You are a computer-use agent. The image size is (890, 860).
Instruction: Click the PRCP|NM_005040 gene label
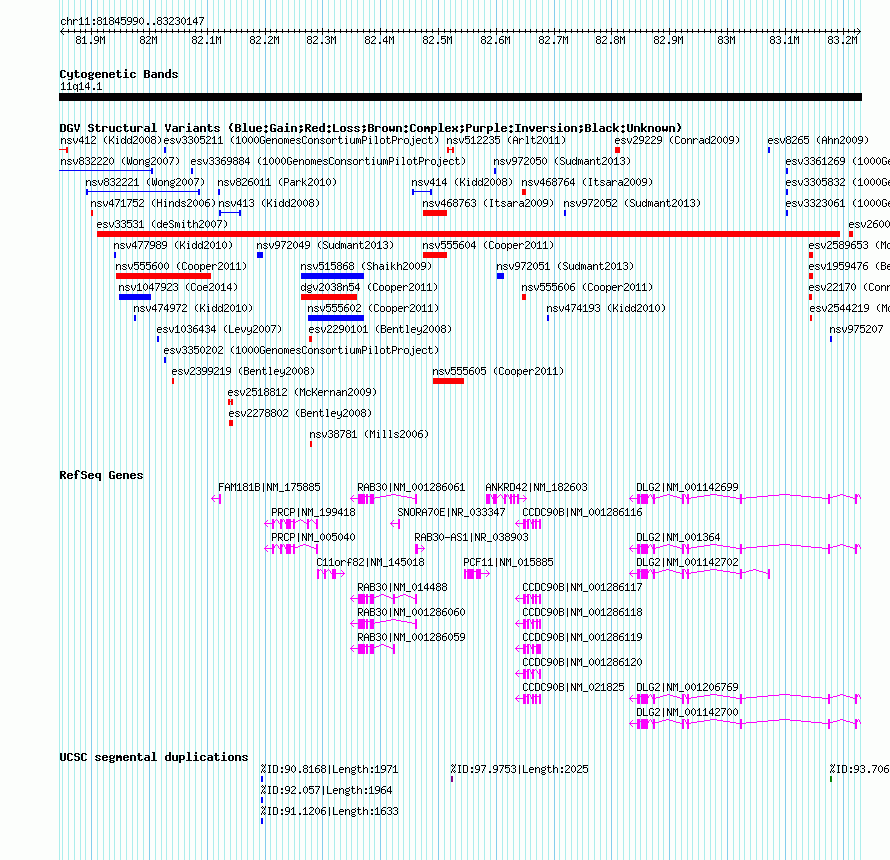[x=313, y=537]
